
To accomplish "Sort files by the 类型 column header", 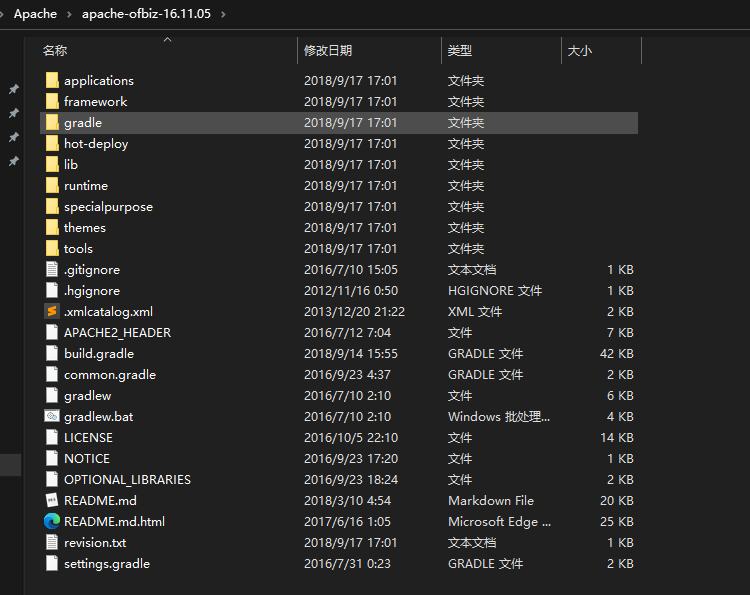I will 460,51.
